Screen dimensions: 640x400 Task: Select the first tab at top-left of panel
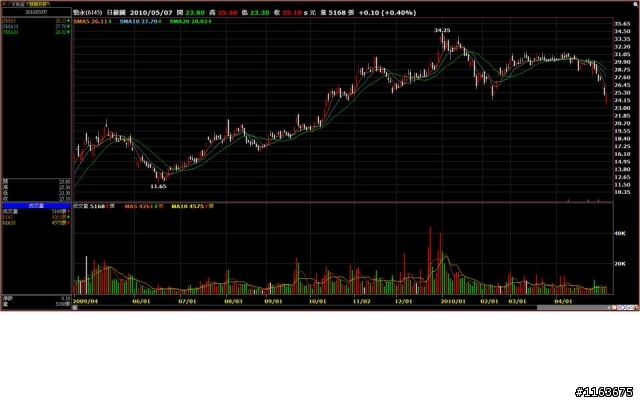click(18, 4)
